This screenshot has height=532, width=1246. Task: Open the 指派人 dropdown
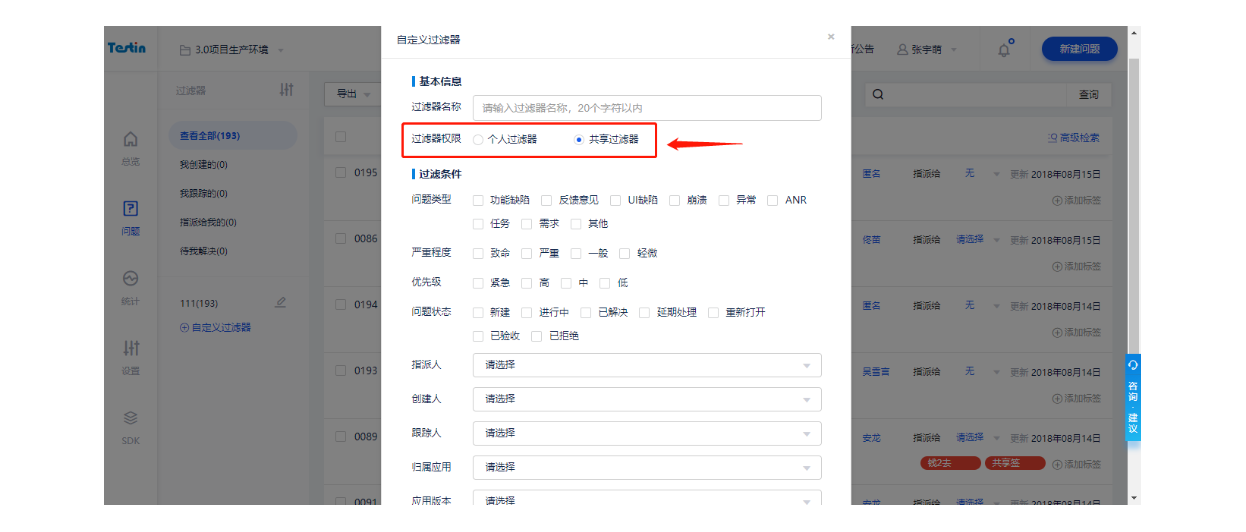647,365
